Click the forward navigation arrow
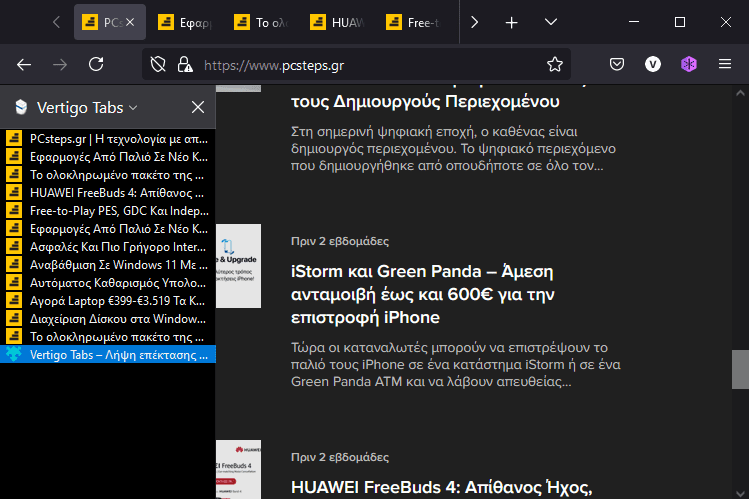749x499 pixels. pyautogui.click(x=60, y=64)
